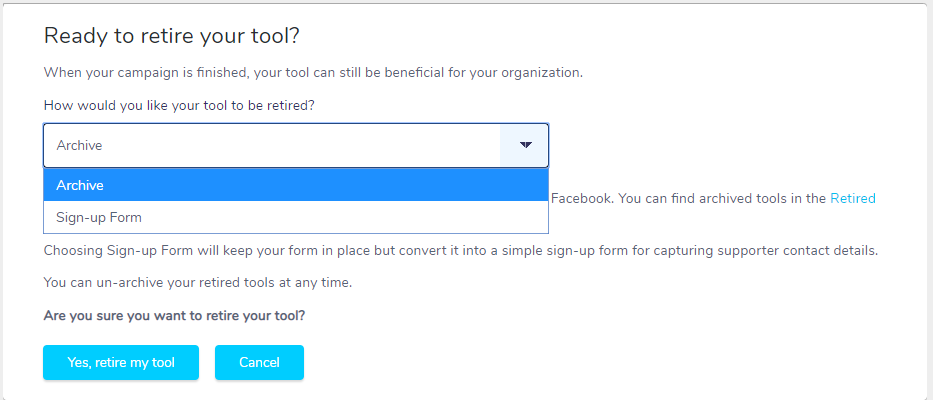Follow the Retired link
The height and width of the screenshot is (400, 933).
coord(853,198)
